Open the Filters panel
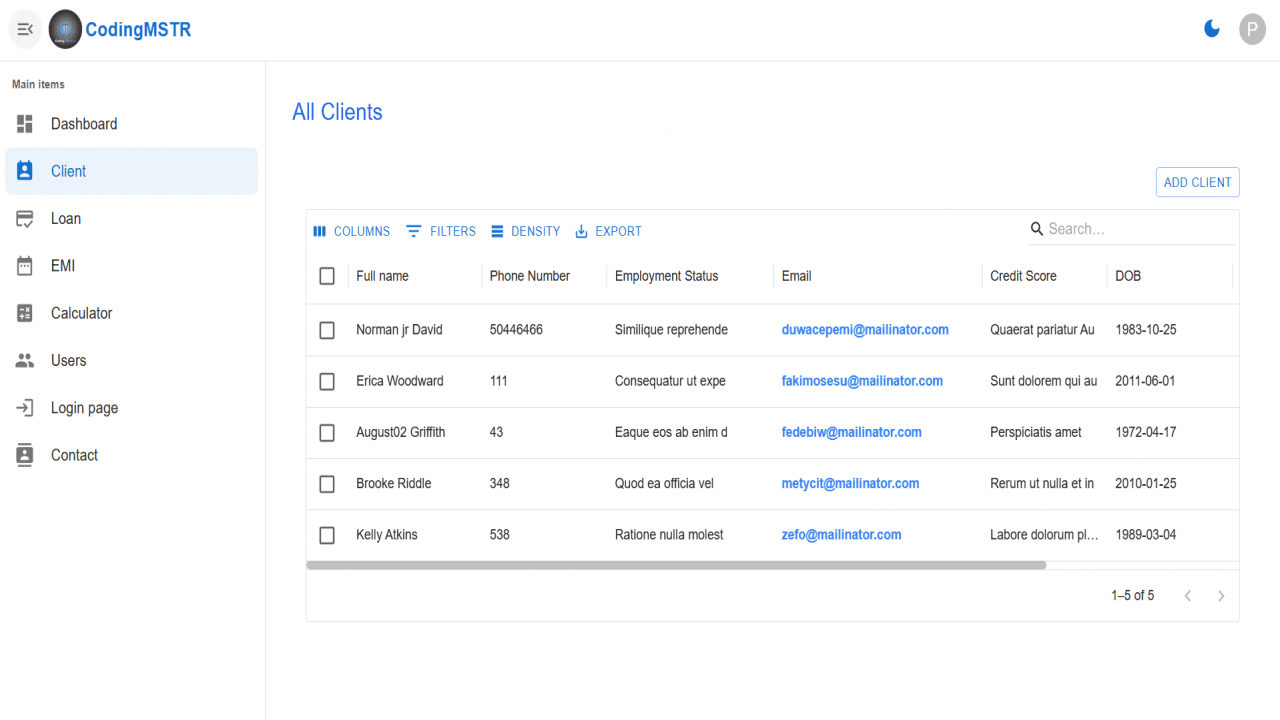1280x720 pixels. pyautogui.click(x=441, y=231)
